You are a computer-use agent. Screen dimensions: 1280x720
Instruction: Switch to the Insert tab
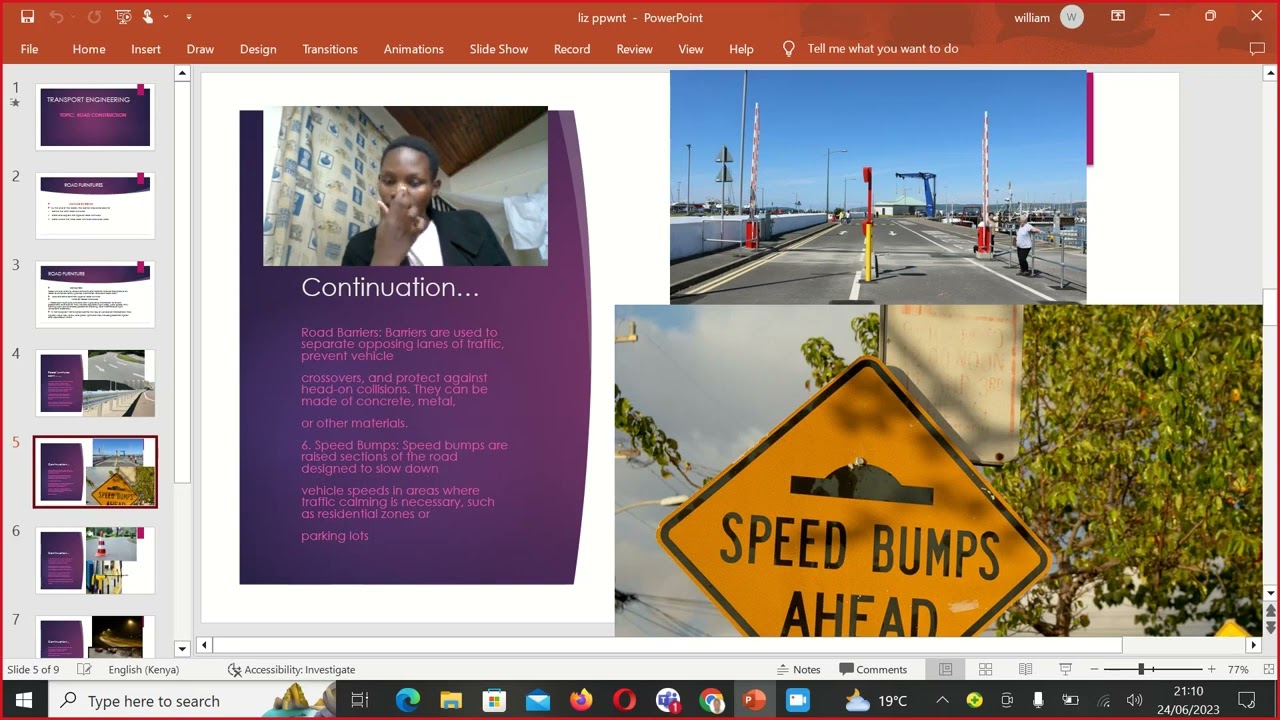[x=146, y=49]
